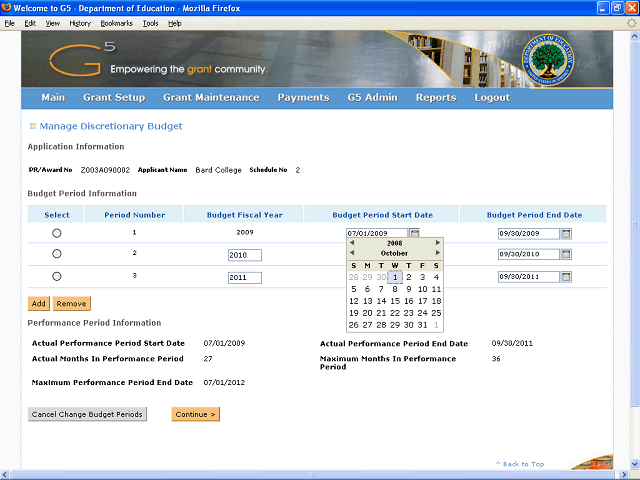
Task: Open calendar icon next to 09/30/2010
Action: coord(565,255)
